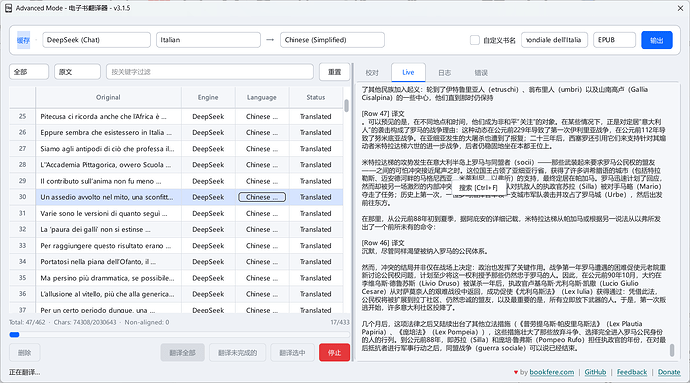690x383 pixels.
Task: Click the blue 输出 button
Action: point(657,40)
